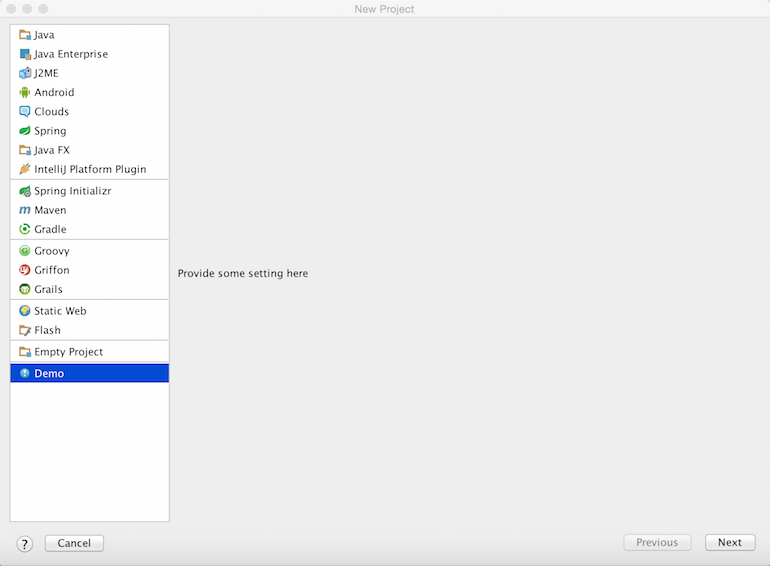Click the Clouds speech bubble icon
Image resolution: width=770 pixels, height=566 pixels.
(x=25, y=112)
